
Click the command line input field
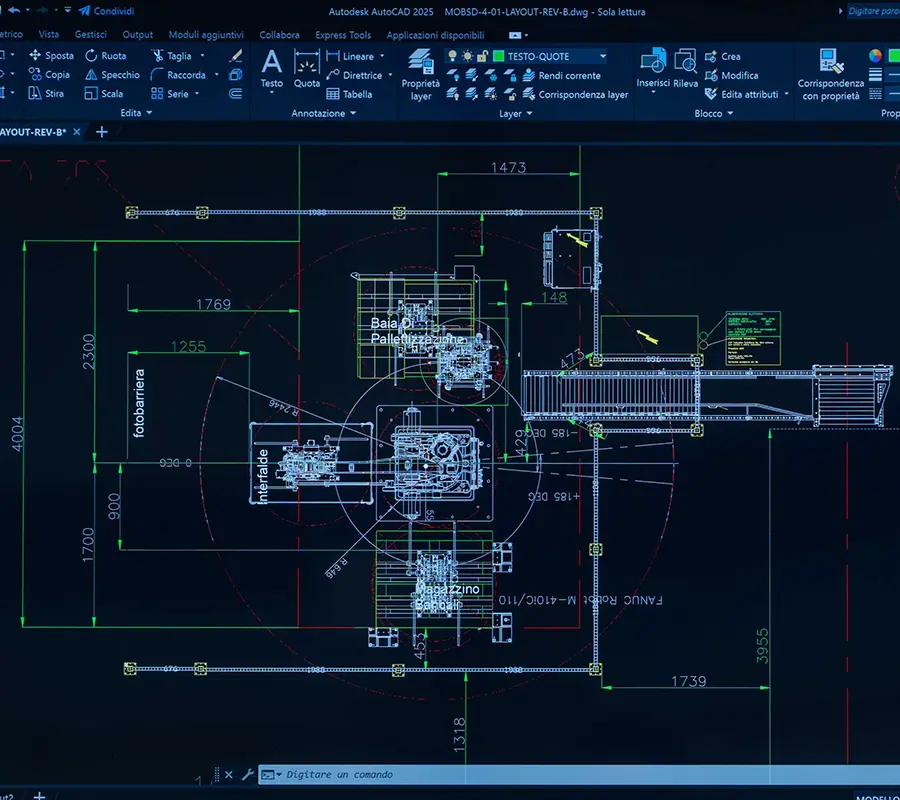[579, 774]
